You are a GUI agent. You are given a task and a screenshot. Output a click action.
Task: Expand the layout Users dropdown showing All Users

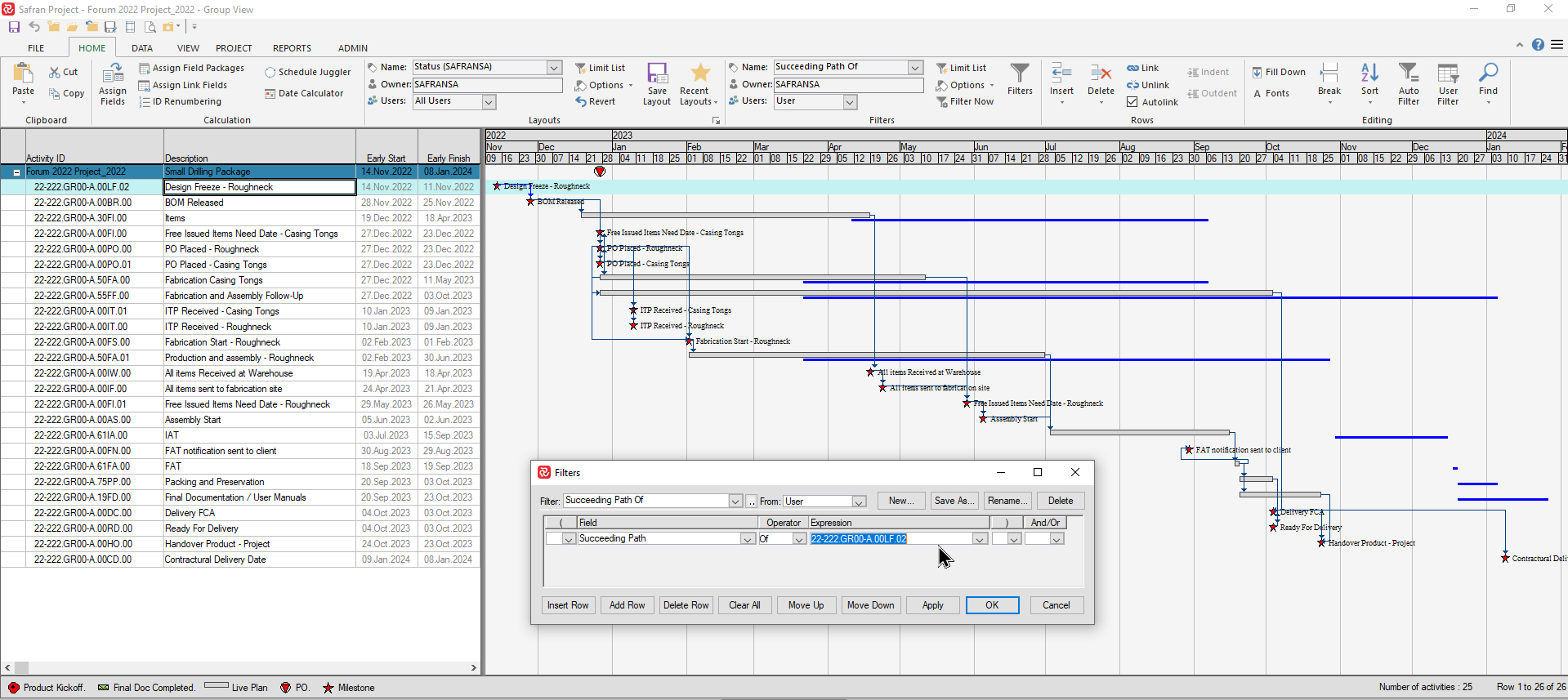coord(489,101)
